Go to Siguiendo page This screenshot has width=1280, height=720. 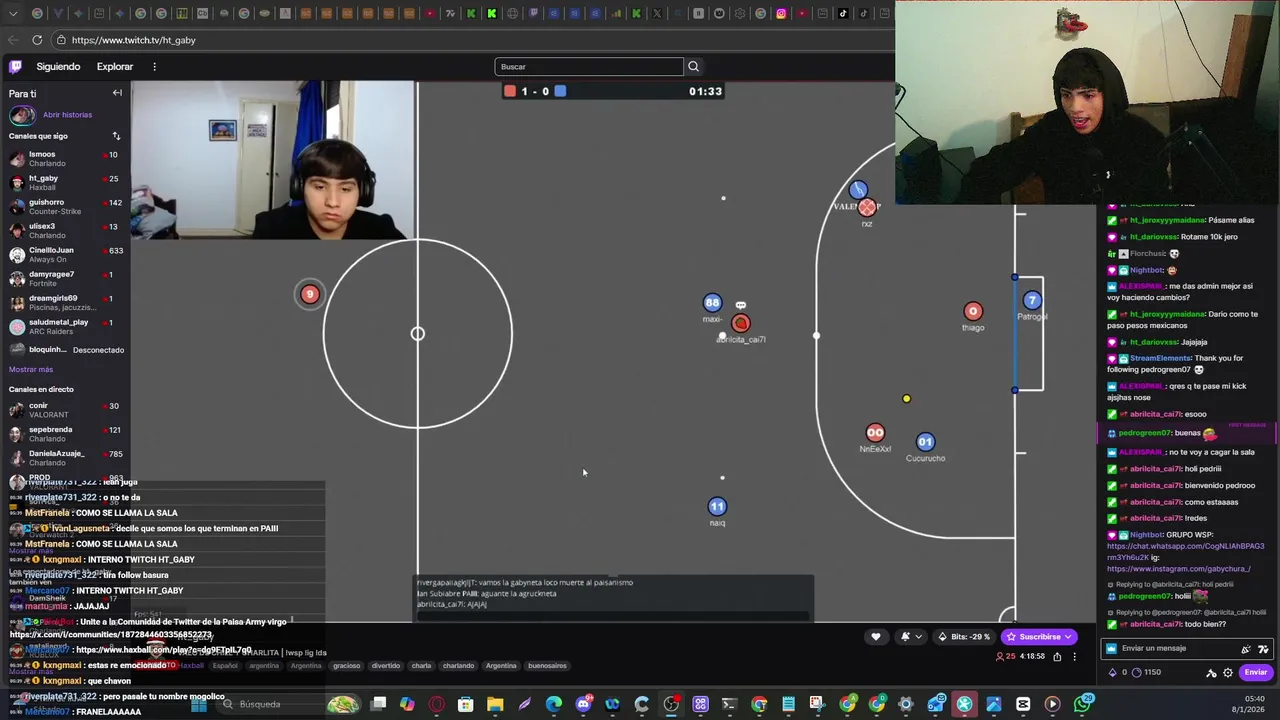[x=58, y=66]
